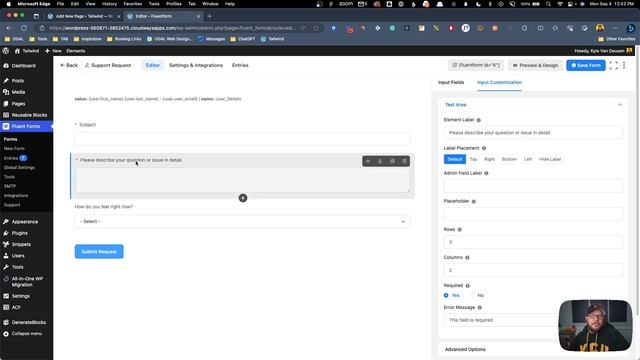Click the move handle on the selected textarea toolbar

[368, 161]
